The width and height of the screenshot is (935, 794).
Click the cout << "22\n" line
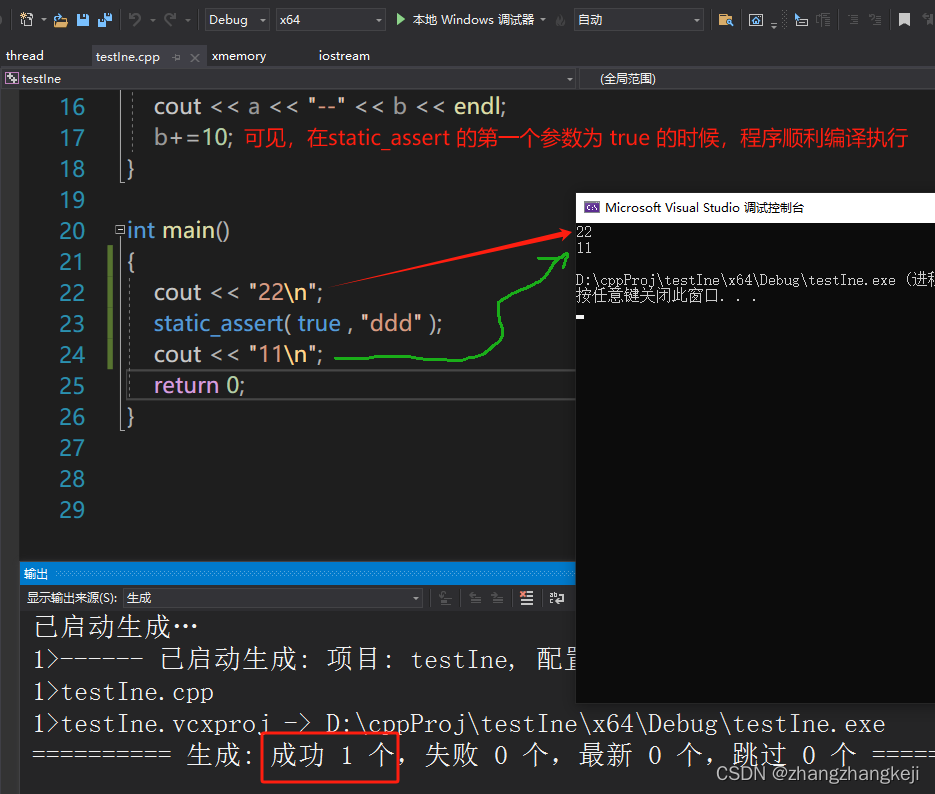tap(238, 293)
